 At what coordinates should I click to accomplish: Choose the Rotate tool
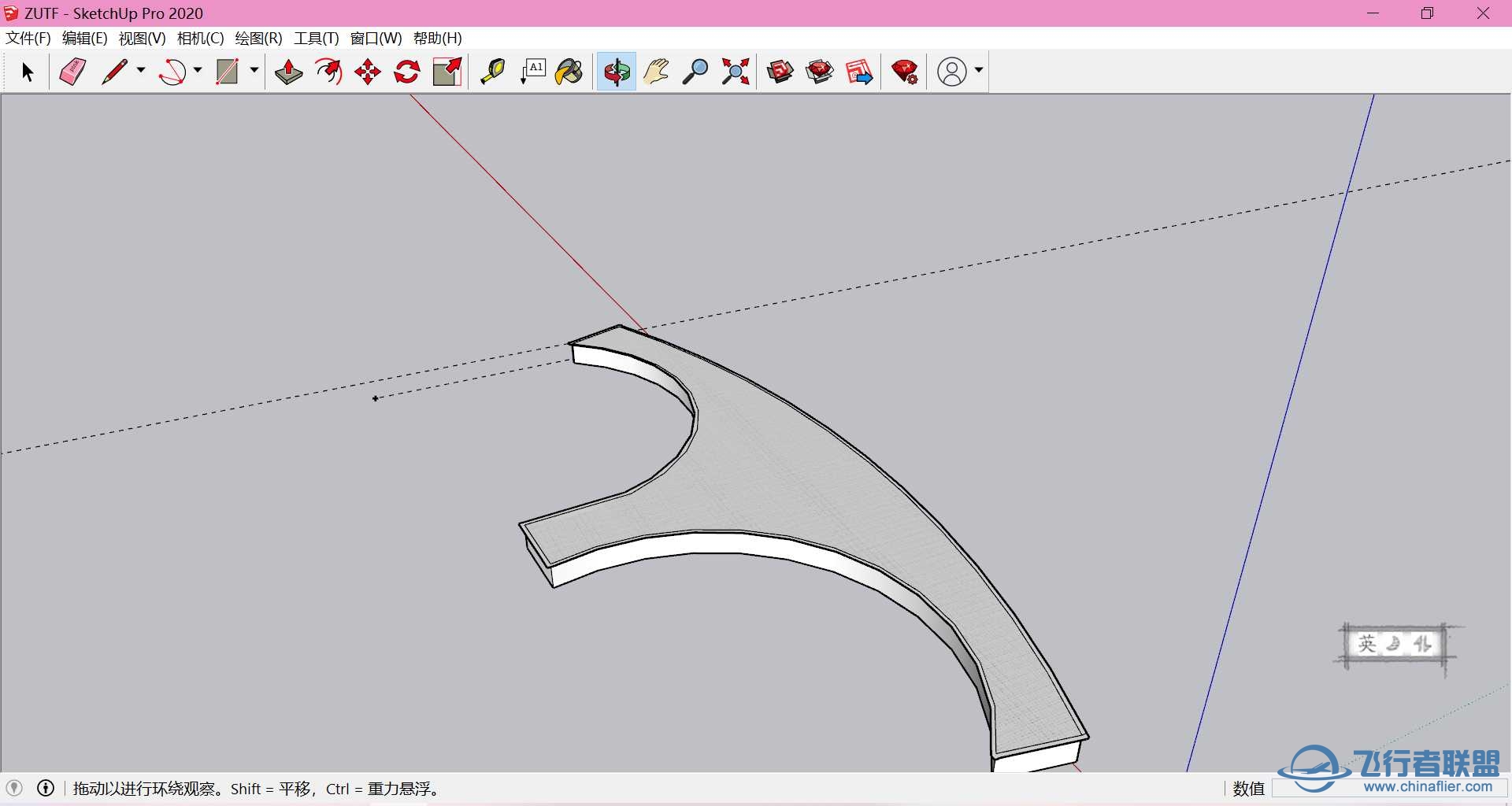click(407, 72)
